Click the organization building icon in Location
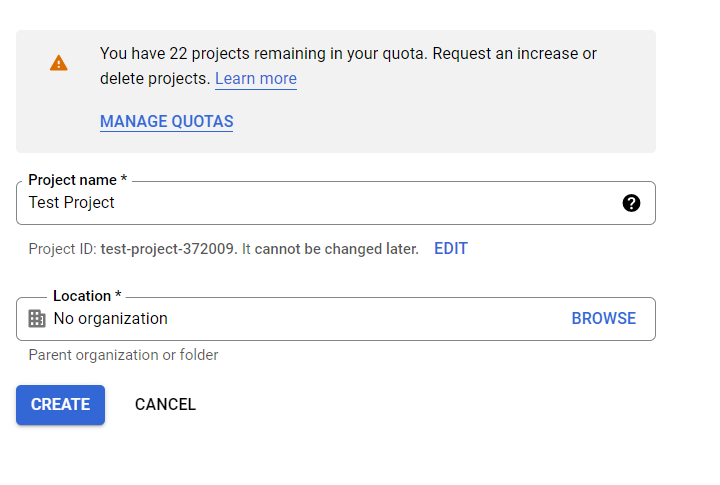This screenshot has width=720, height=485. tap(37, 319)
